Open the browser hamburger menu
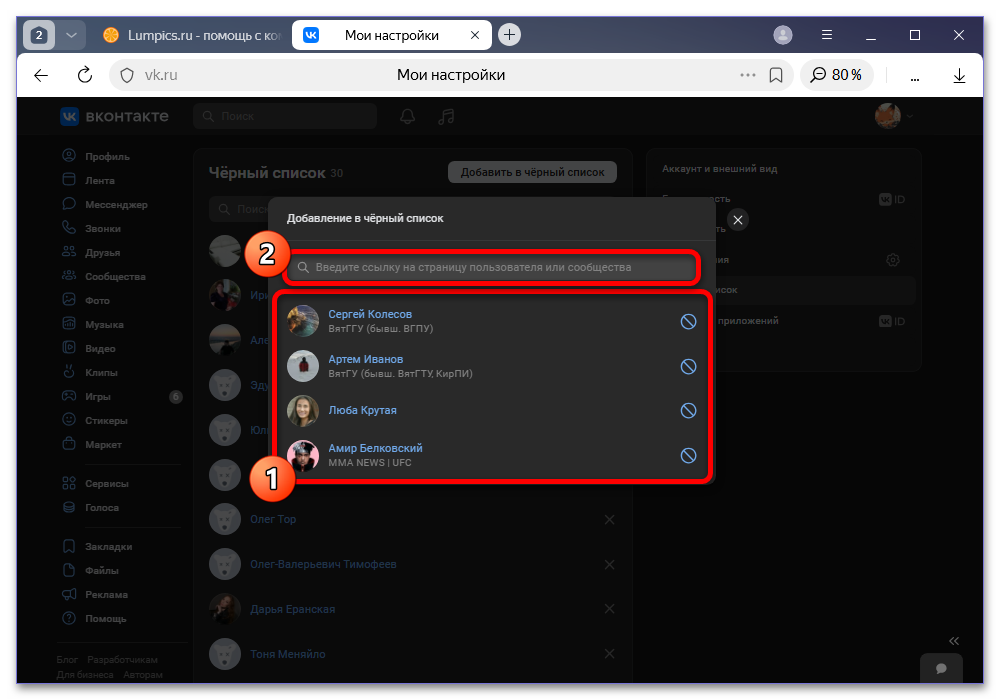 click(x=827, y=35)
